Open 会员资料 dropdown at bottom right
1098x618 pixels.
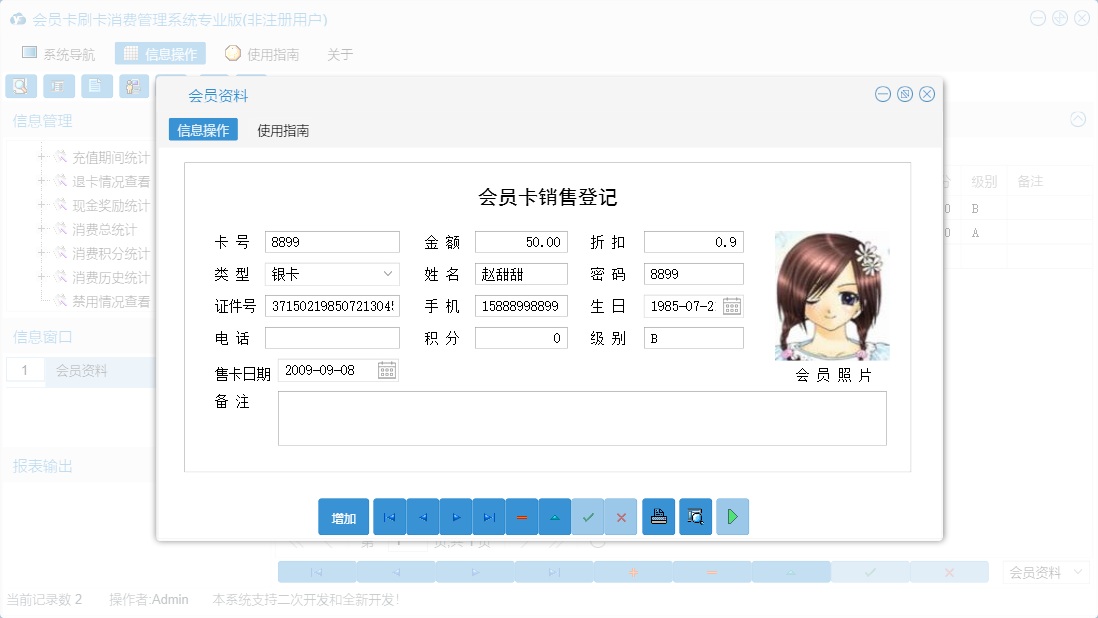click(x=1046, y=573)
